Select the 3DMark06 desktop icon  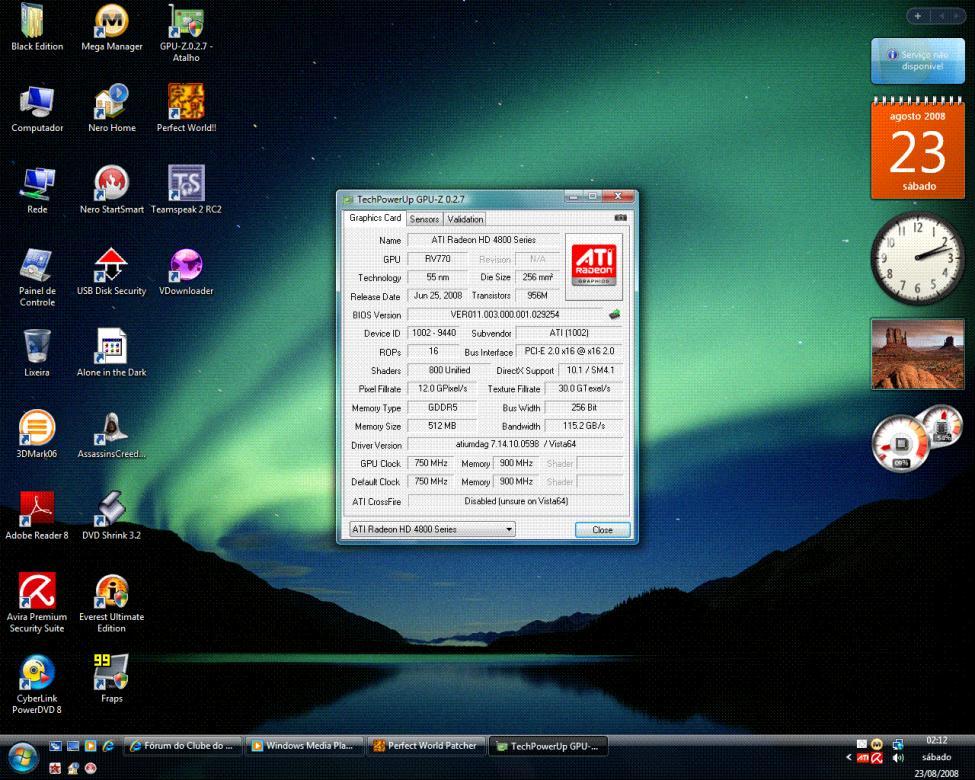coord(37,435)
